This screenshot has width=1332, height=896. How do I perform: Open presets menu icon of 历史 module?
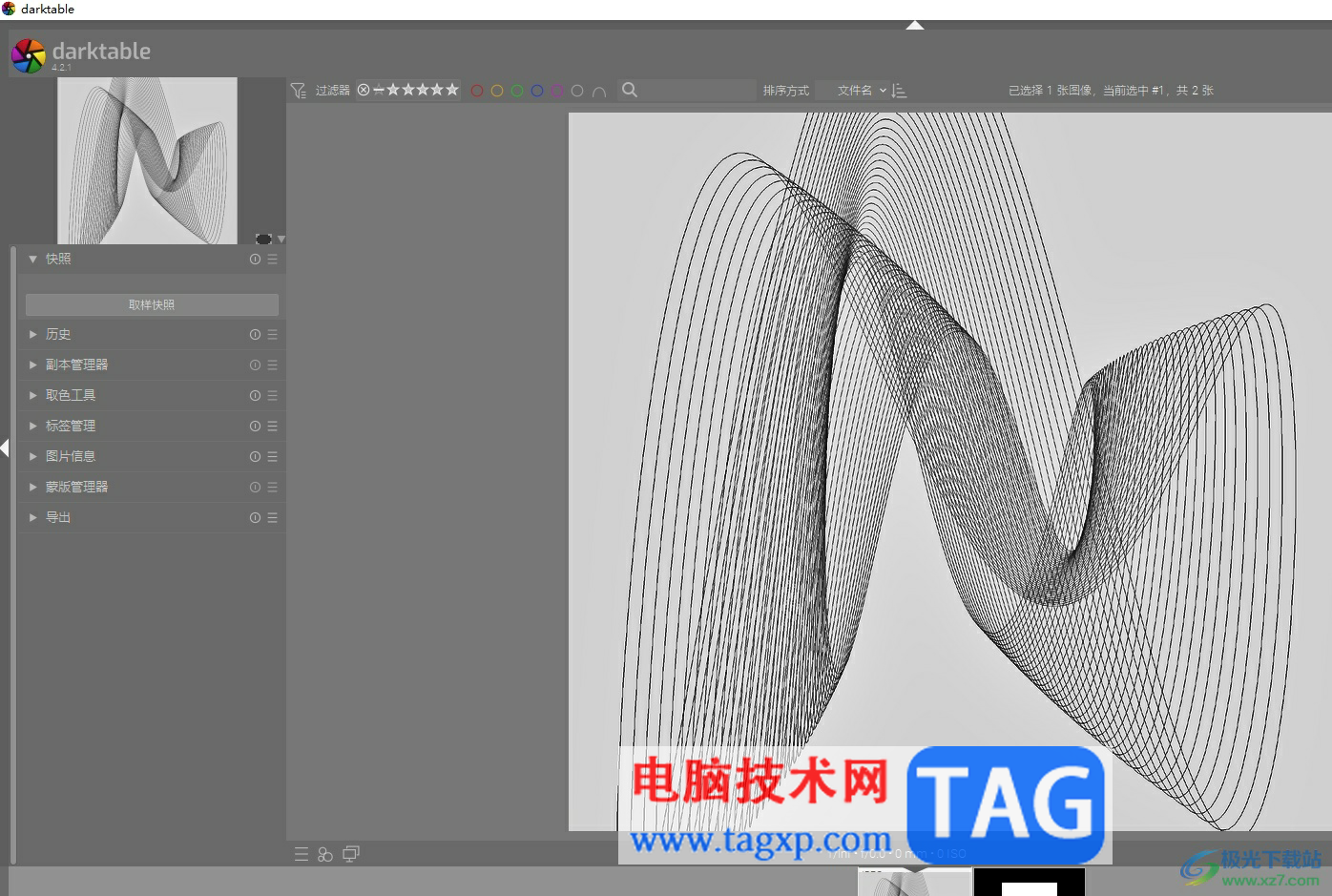[x=272, y=334]
